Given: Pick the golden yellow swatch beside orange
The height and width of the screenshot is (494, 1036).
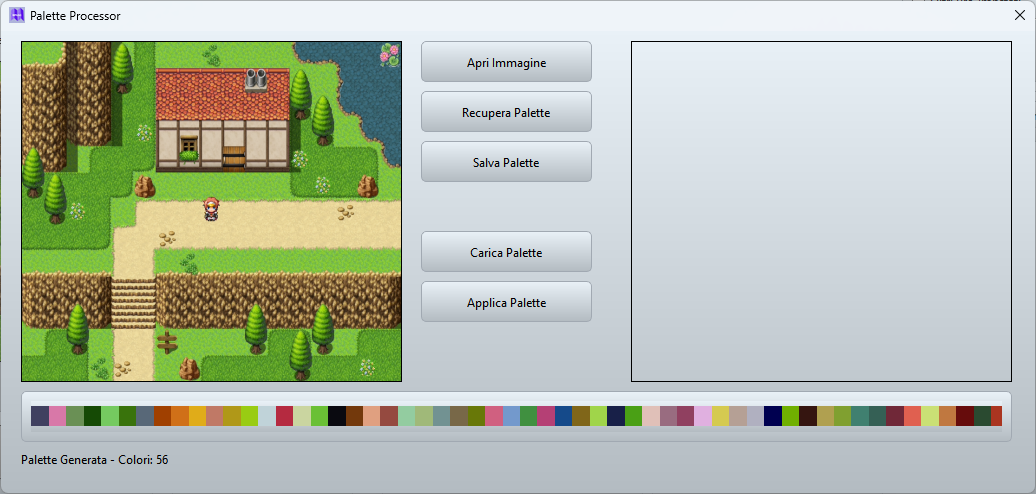Looking at the screenshot, I should [x=196, y=416].
